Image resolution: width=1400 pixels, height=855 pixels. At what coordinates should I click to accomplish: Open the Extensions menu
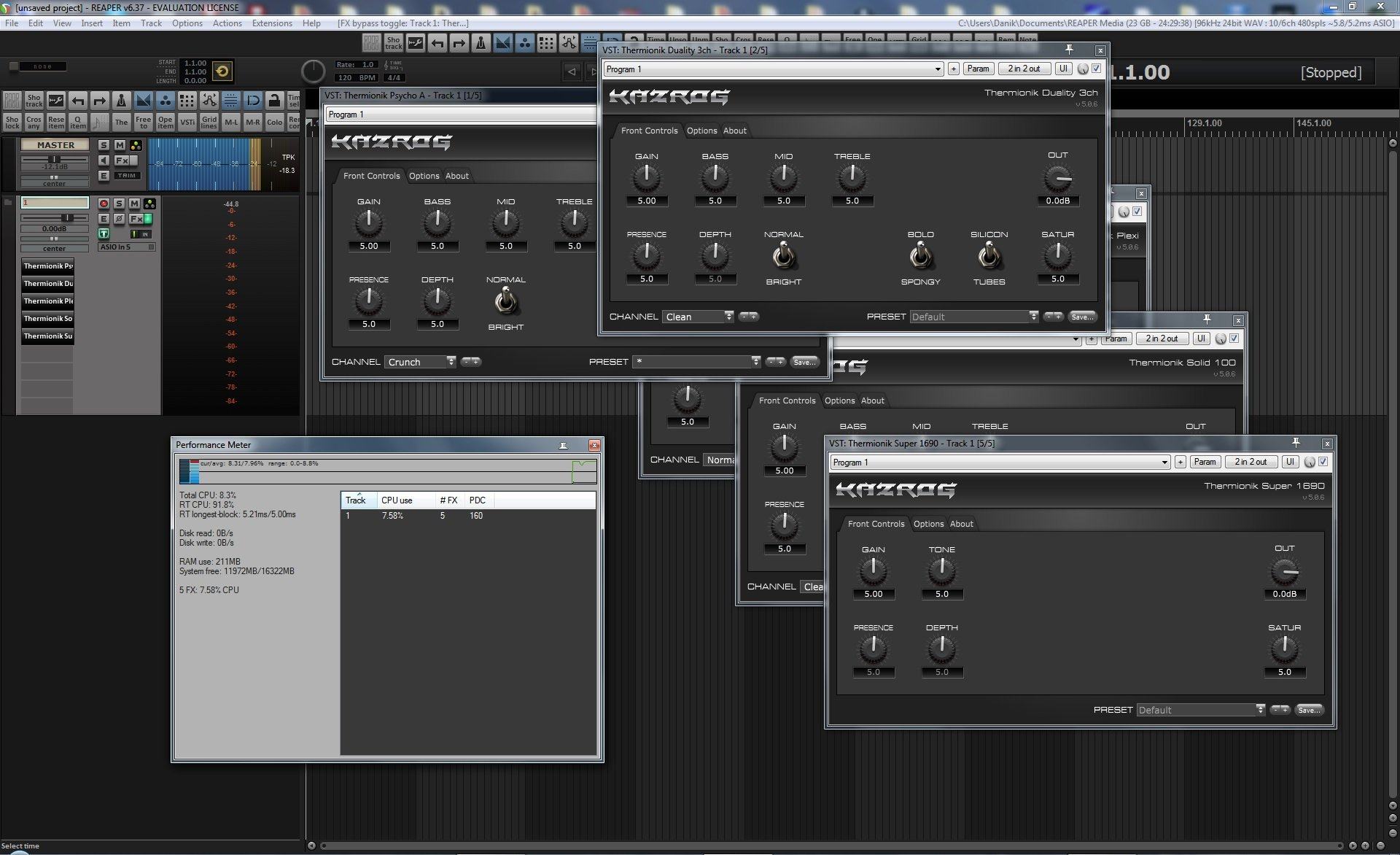click(x=271, y=23)
